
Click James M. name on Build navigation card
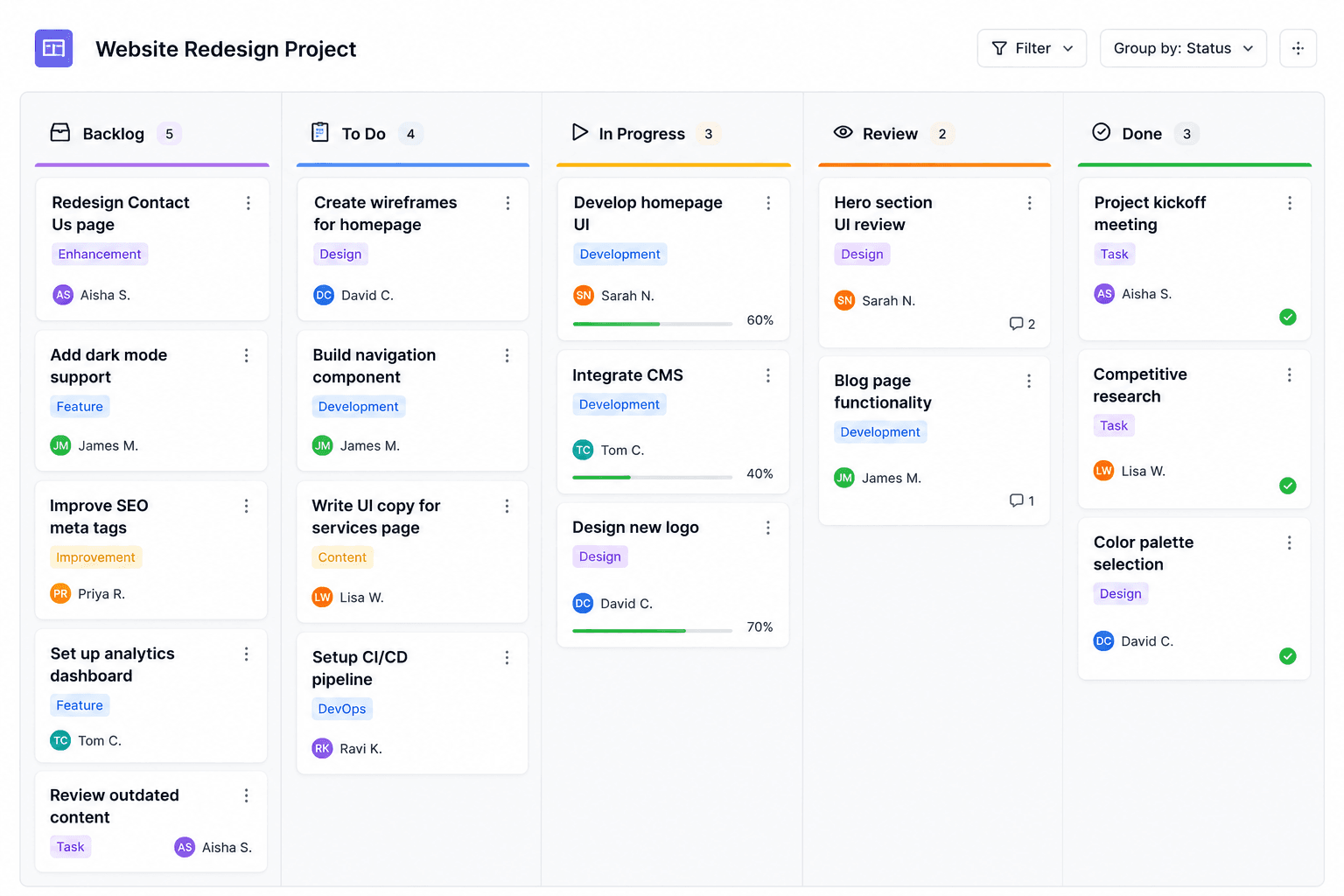click(370, 445)
